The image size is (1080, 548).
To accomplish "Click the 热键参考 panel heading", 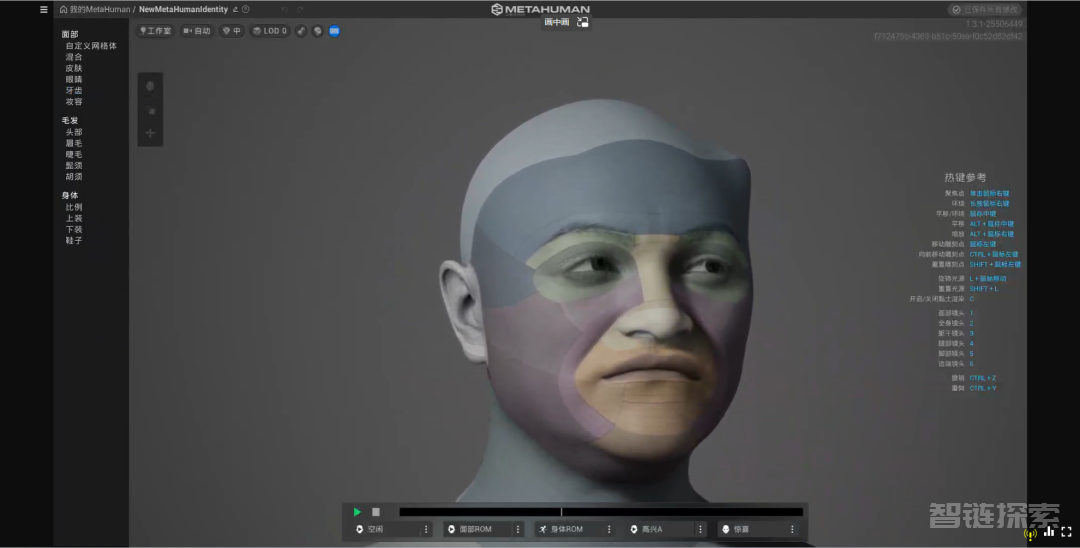I will pos(965,178).
